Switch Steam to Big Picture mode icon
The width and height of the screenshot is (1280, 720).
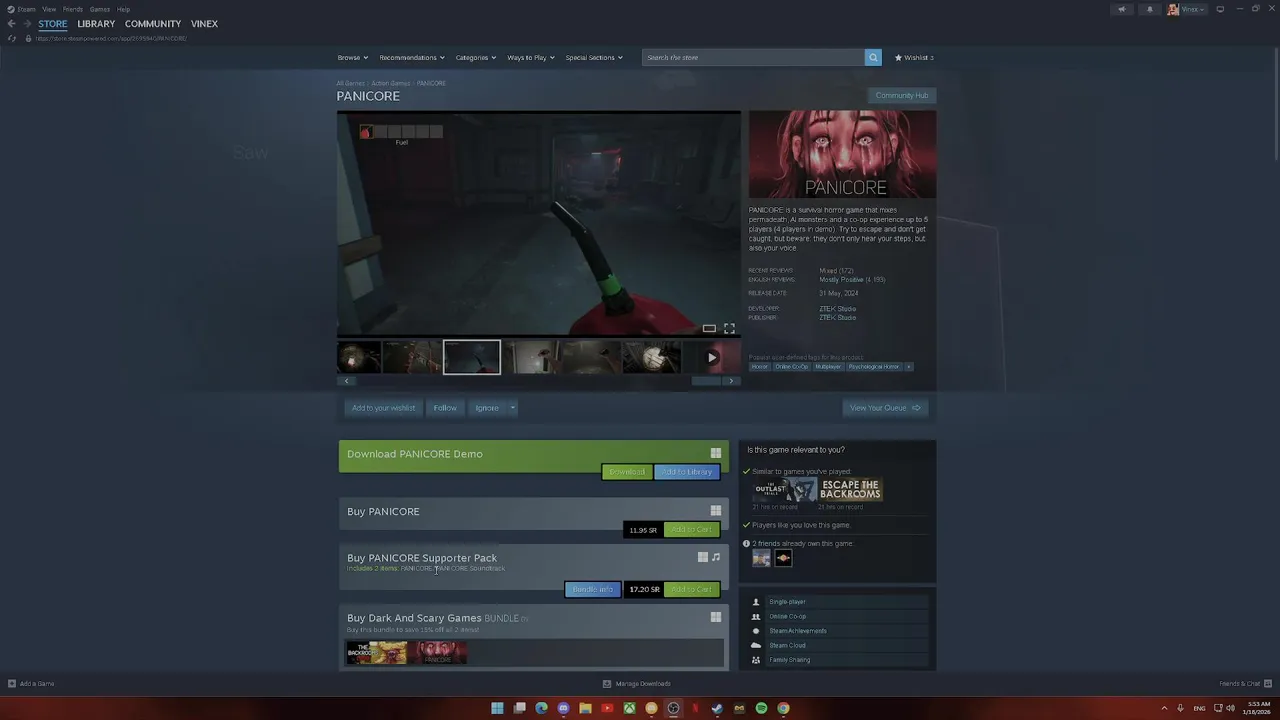pos(1220,9)
